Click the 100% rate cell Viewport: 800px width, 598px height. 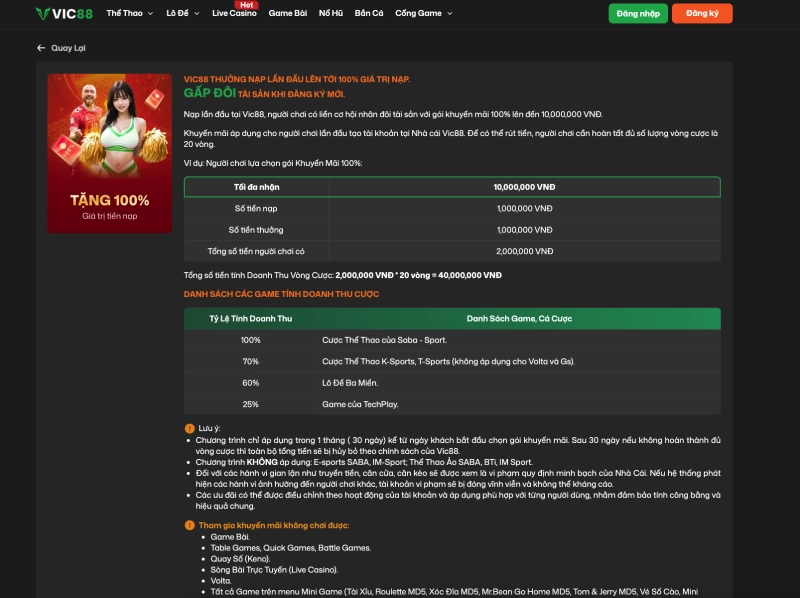click(x=251, y=340)
